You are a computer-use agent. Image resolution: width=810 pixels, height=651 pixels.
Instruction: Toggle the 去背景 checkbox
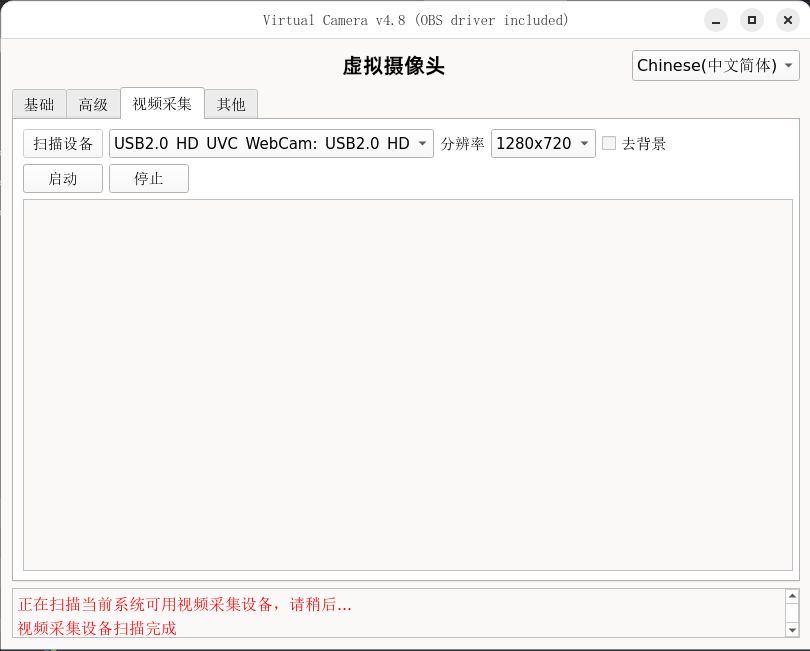pos(609,144)
